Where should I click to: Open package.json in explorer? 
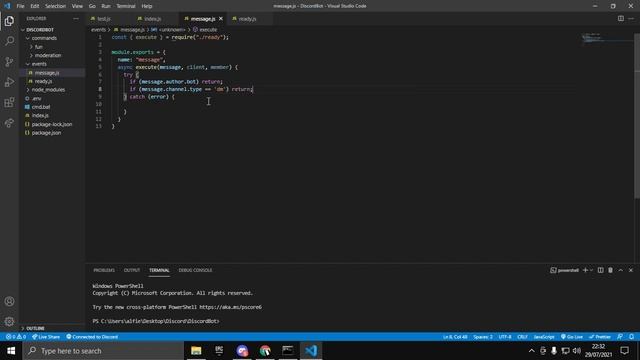point(52,133)
